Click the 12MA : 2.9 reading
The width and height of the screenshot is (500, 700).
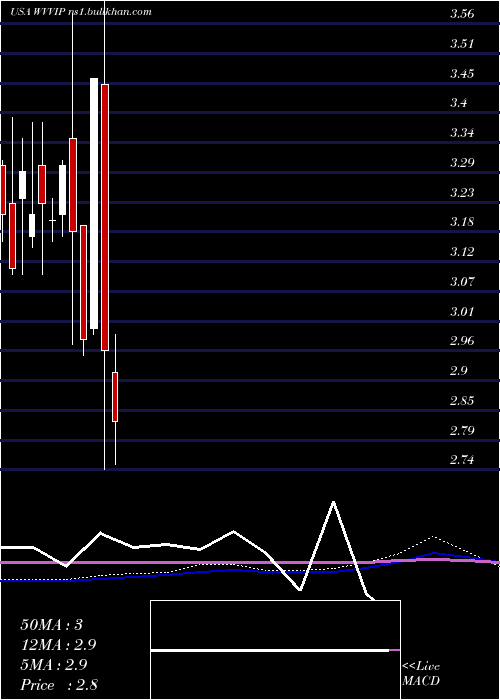tap(58, 645)
